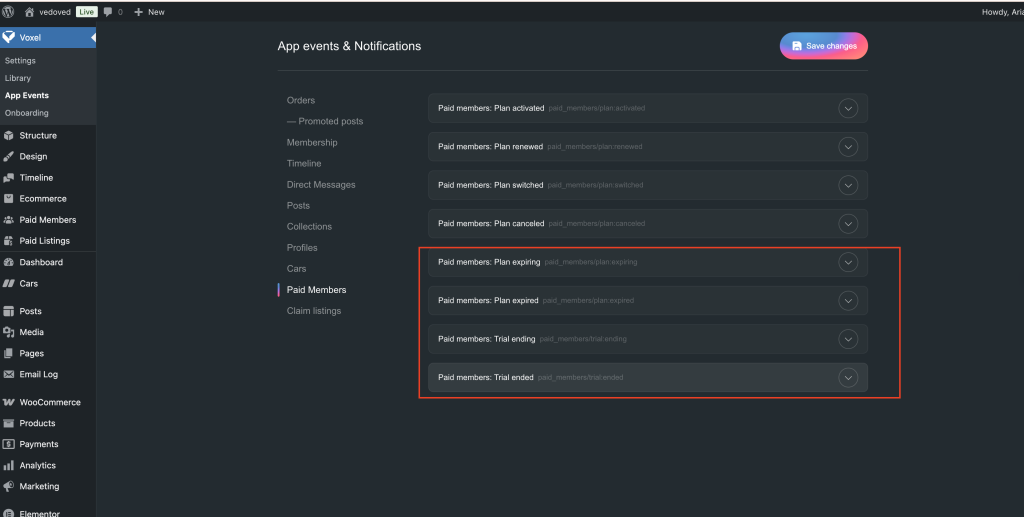
Task: Expand the Plan activated event
Action: (848, 108)
